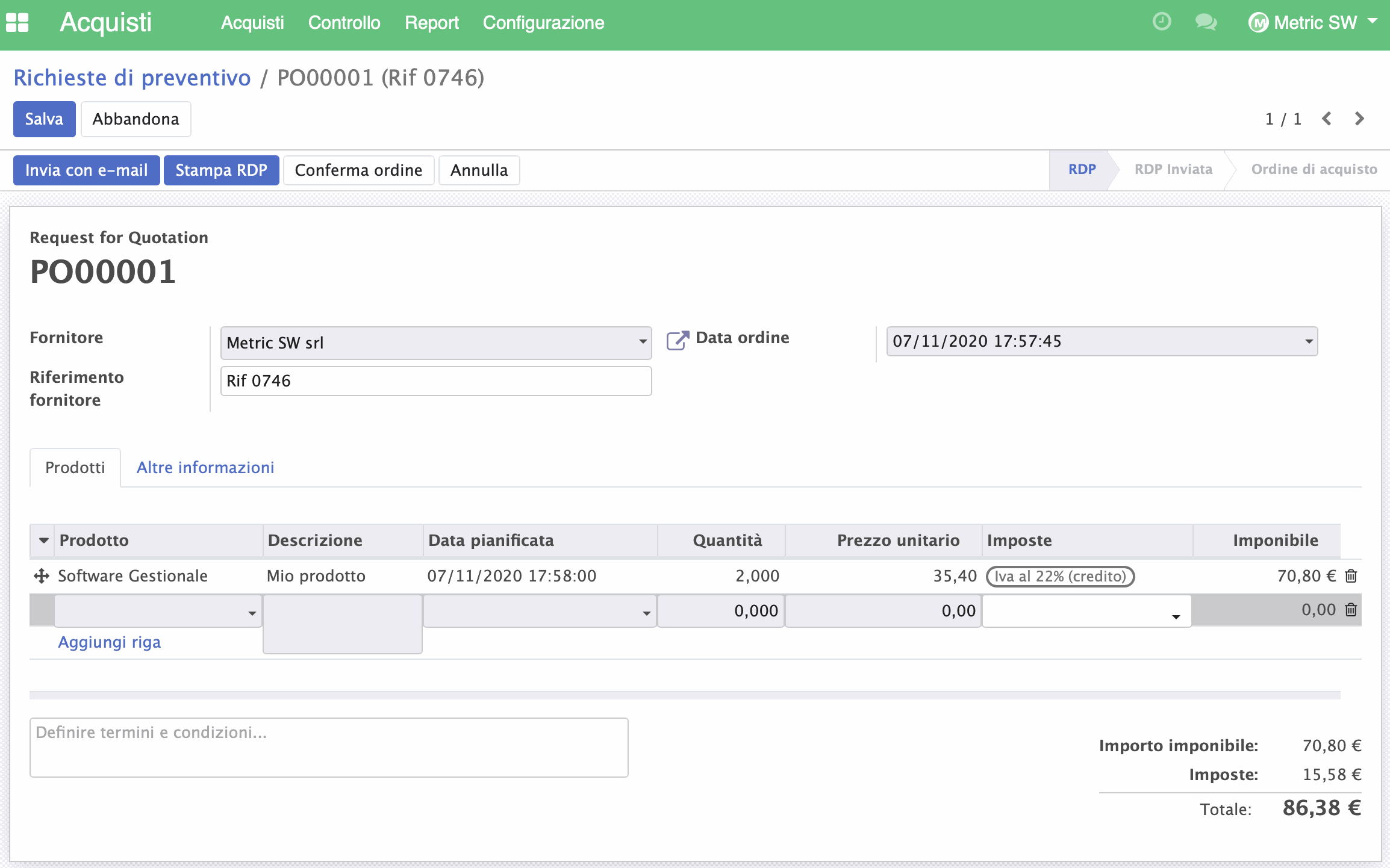Click the Riferimento fornitore input field
Image resolution: width=1390 pixels, height=868 pixels.
pos(436,381)
